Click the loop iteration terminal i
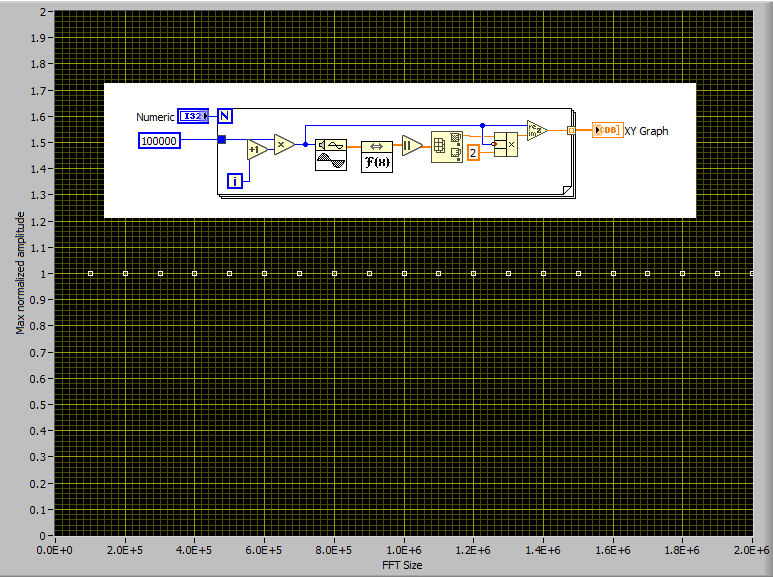Image resolution: width=773 pixels, height=577 pixels. (235, 181)
